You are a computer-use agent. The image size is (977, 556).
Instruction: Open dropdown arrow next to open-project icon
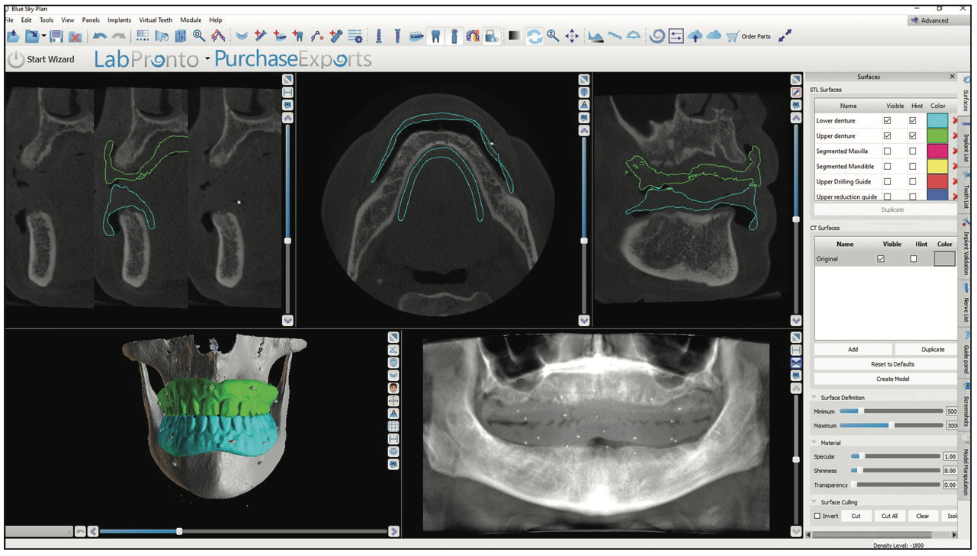44,36
